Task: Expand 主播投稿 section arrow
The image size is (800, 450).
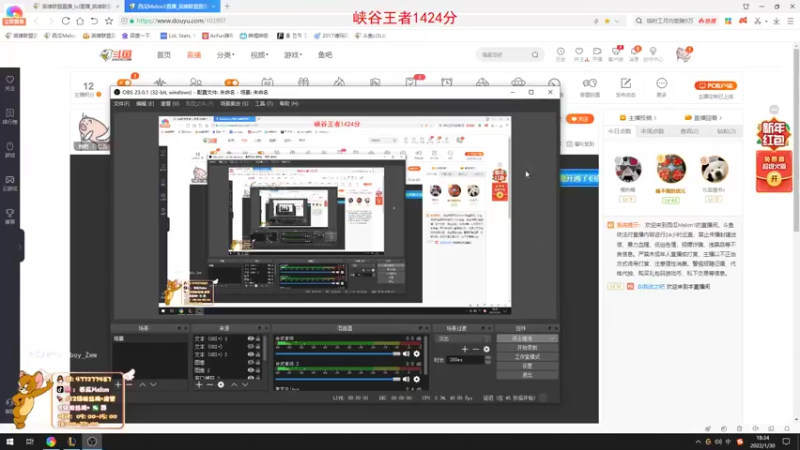Action: 655,118
